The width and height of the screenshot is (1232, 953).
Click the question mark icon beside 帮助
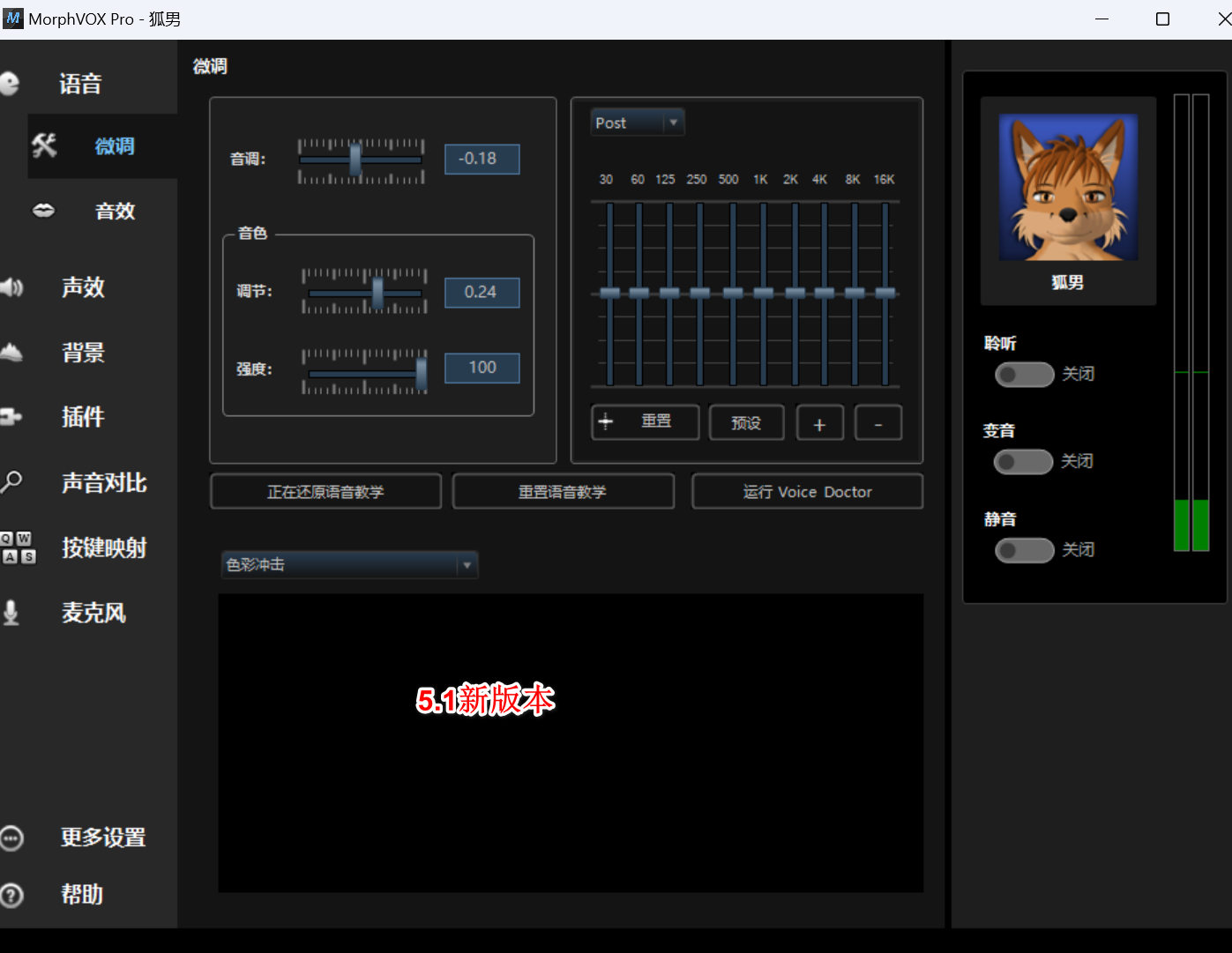coord(11,895)
